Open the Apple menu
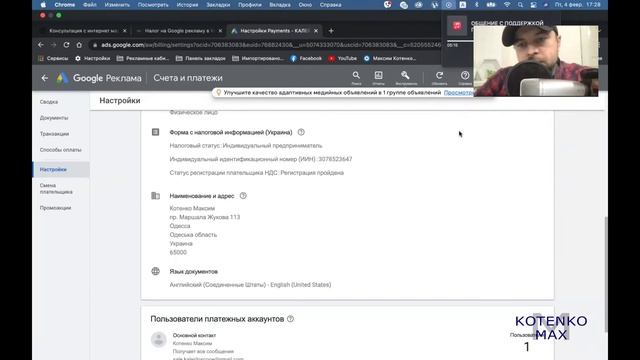The width and height of the screenshot is (640, 360). [x=43, y=5]
